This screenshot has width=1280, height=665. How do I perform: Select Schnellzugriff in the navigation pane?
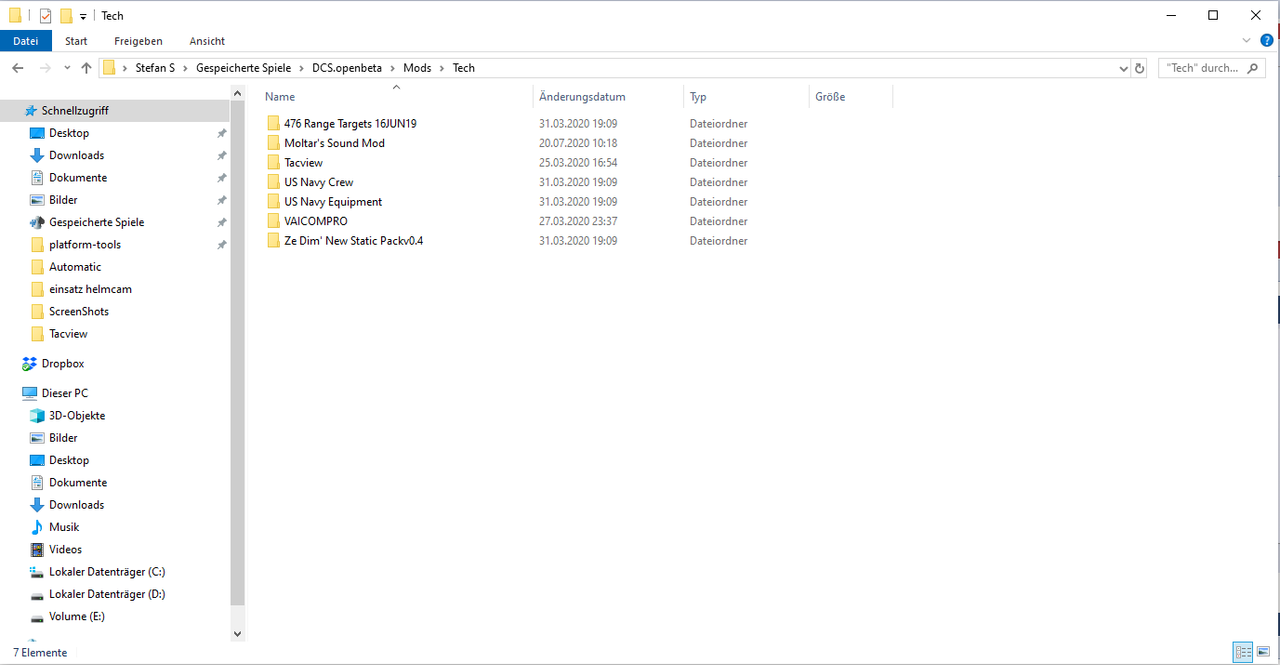75,111
